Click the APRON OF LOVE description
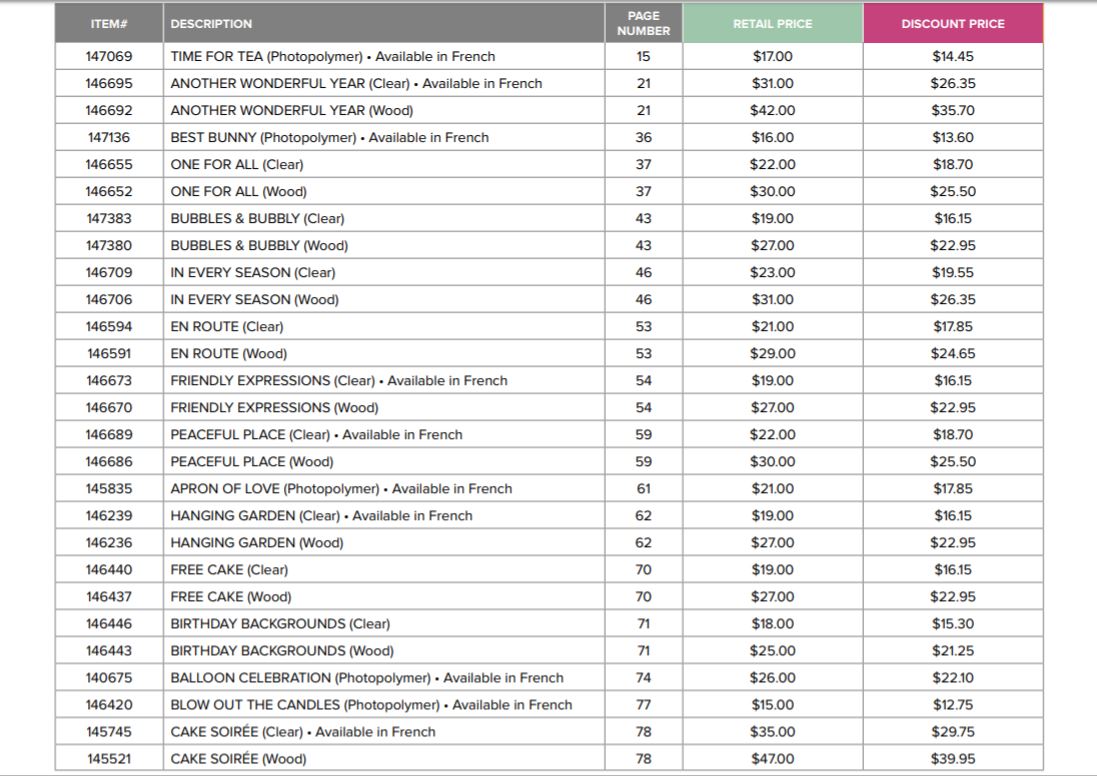This screenshot has width=1097, height=776. coord(341,489)
